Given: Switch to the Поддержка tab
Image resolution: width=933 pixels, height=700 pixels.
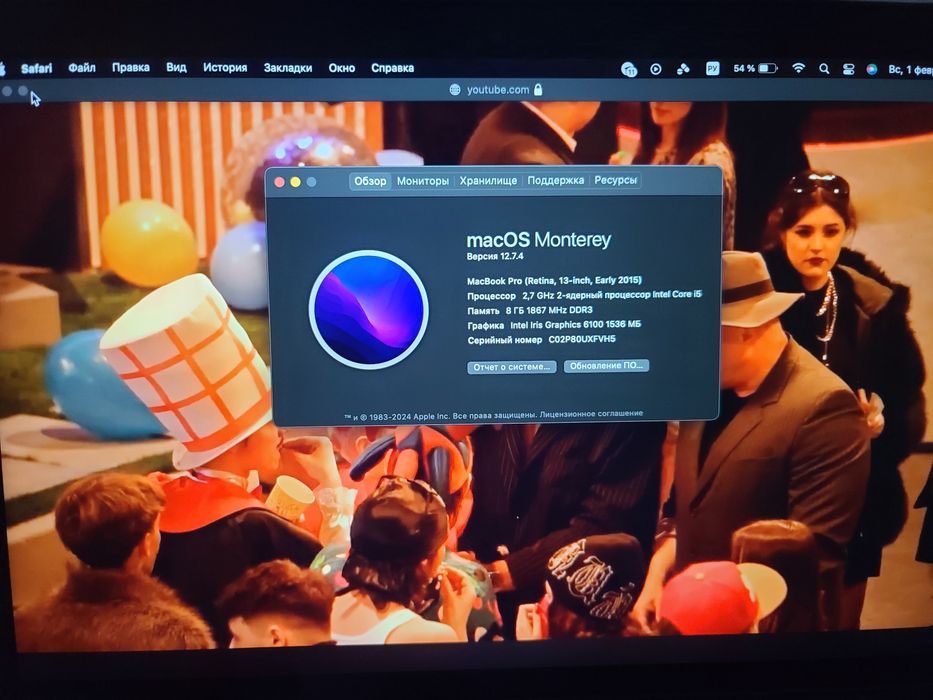Looking at the screenshot, I should pos(556,180).
